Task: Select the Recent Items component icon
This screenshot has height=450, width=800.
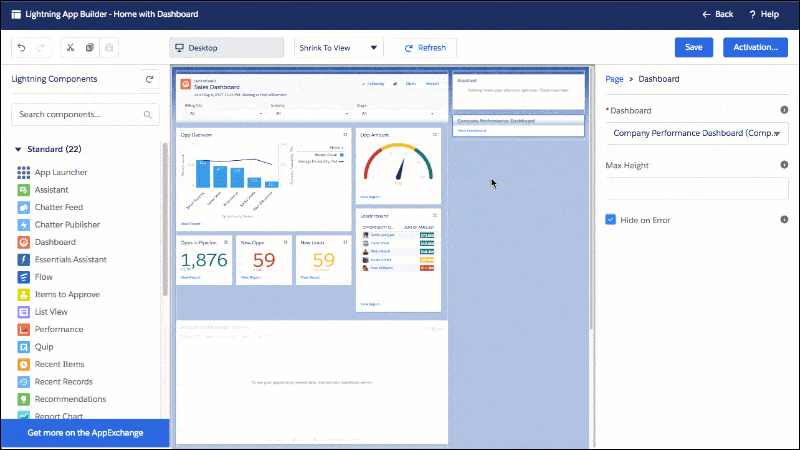Action: point(23,364)
